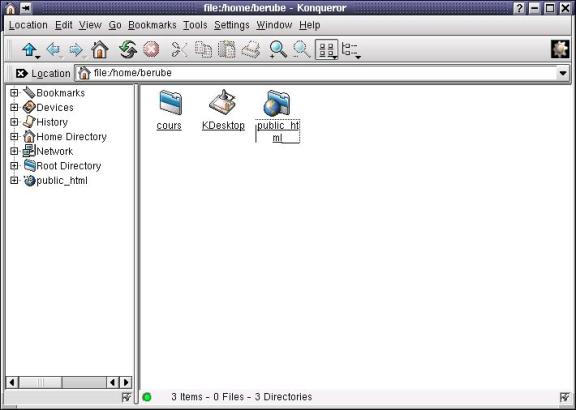This screenshot has height=410, width=576.
Task: Expand the Bookmarks tree node
Action: 14,93
